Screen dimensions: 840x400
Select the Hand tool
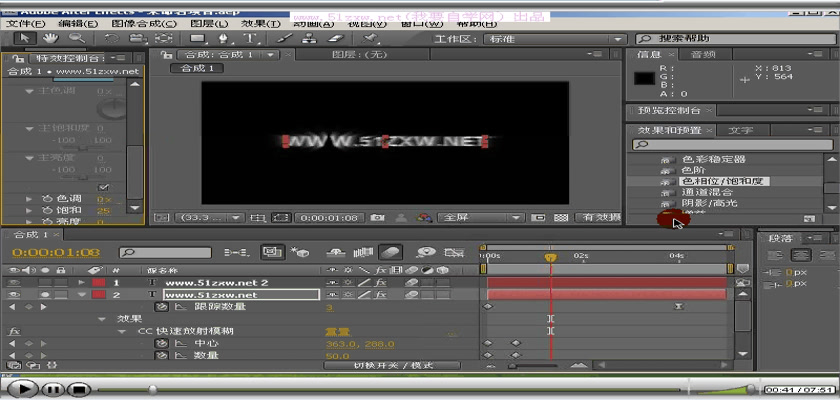click(x=51, y=39)
